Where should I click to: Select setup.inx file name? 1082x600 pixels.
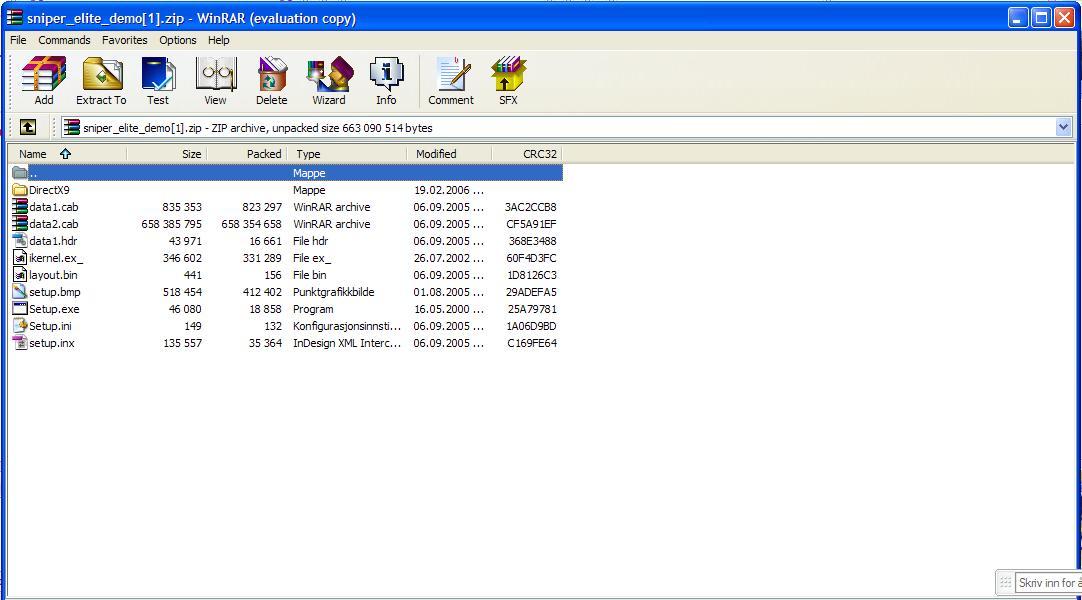coord(52,343)
